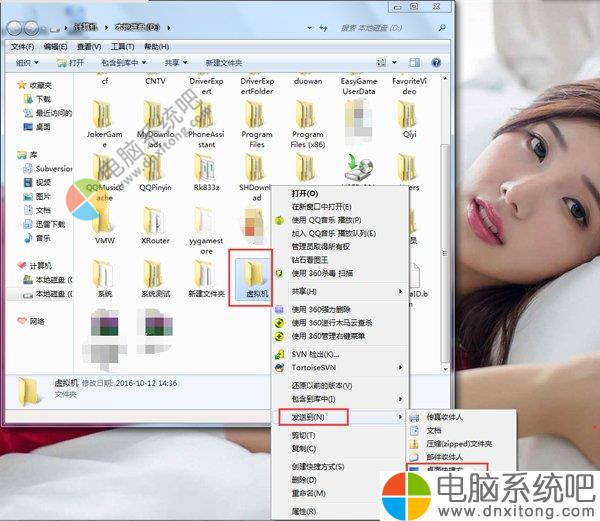Select the Program Files folder
This screenshot has width=600, height=521.
pyautogui.click(x=257, y=125)
